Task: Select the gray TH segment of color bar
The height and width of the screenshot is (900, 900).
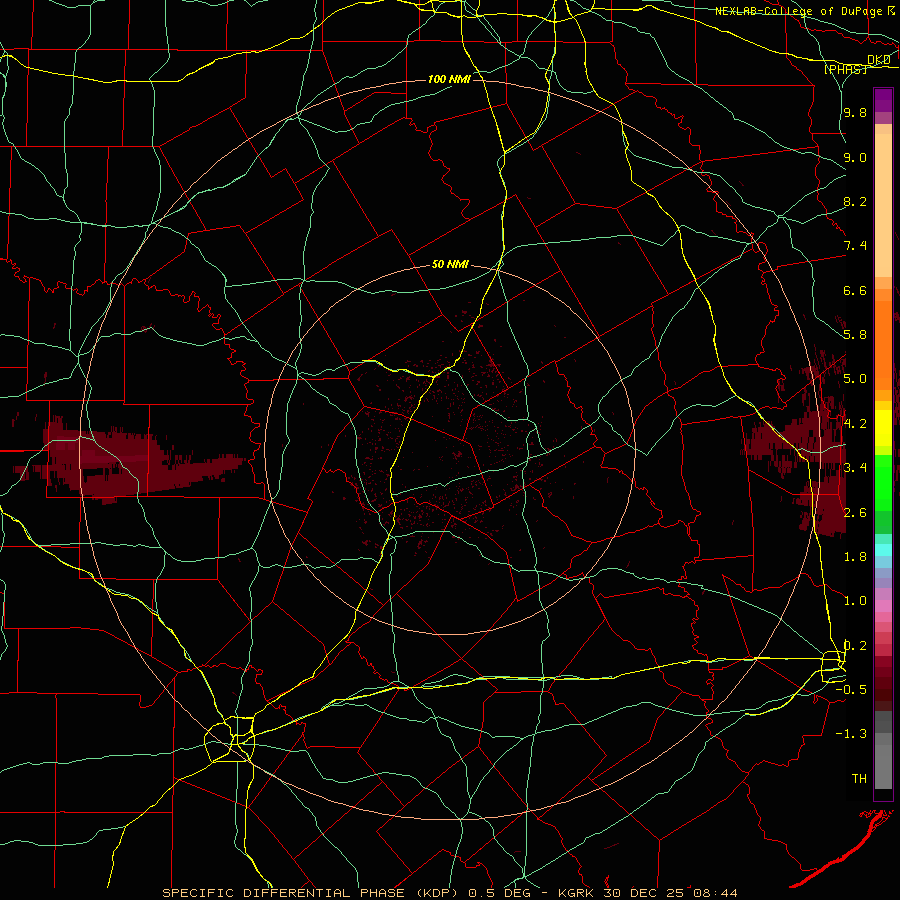Action: [x=883, y=767]
